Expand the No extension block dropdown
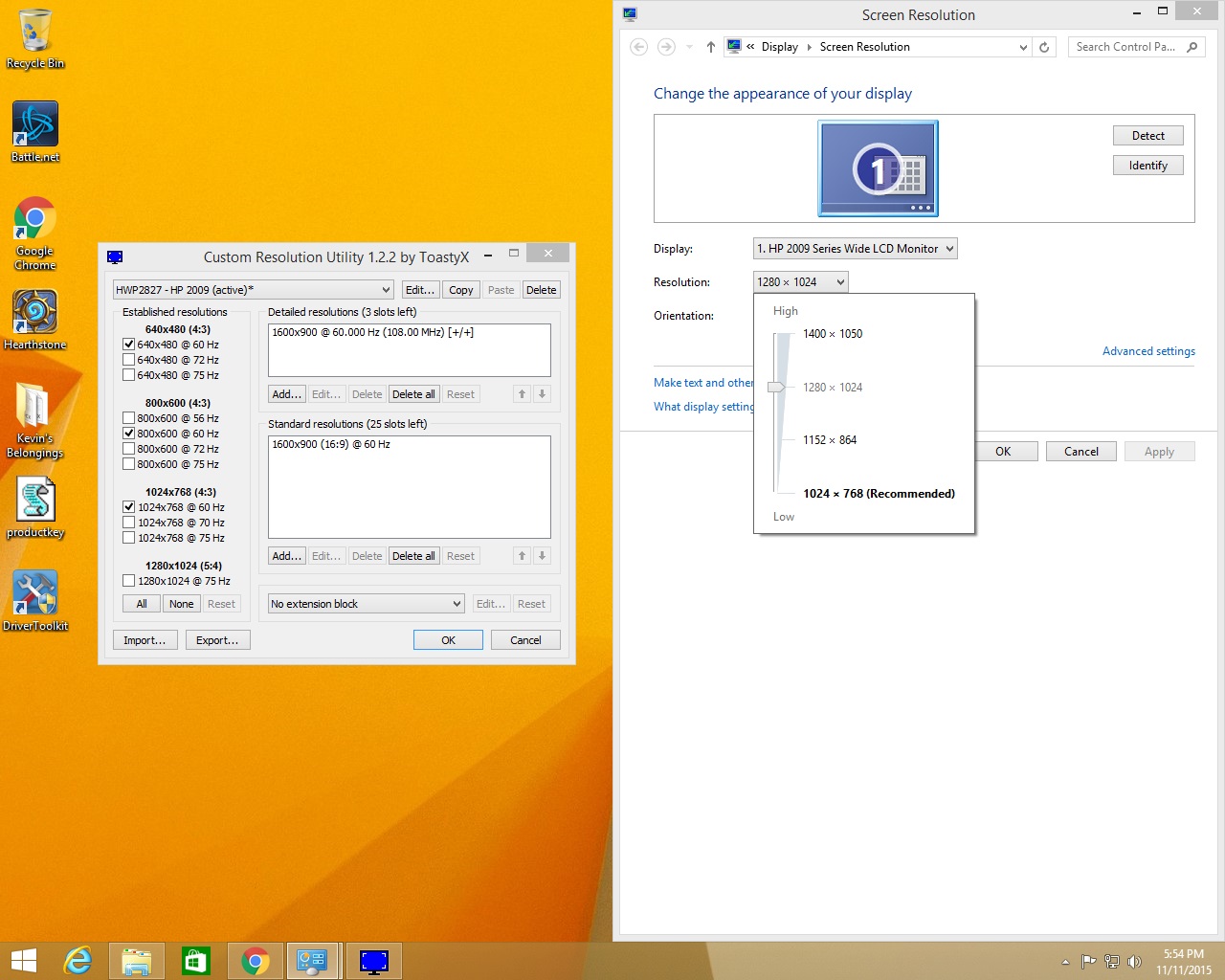Viewport: 1225px width, 980px height. (366, 604)
